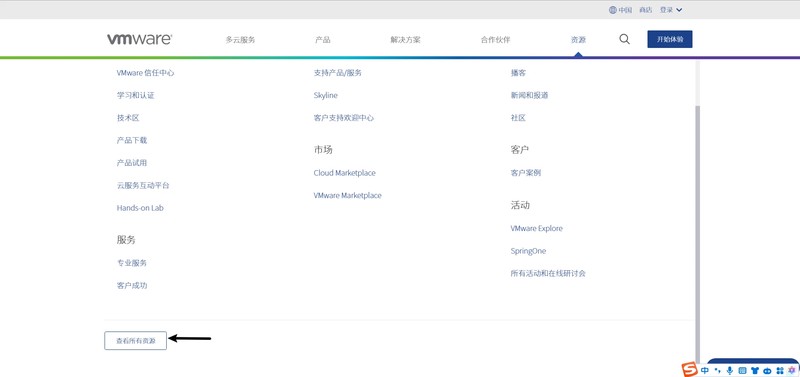
Task: Open the search magnifier icon
Action: pyautogui.click(x=624, y=39)
